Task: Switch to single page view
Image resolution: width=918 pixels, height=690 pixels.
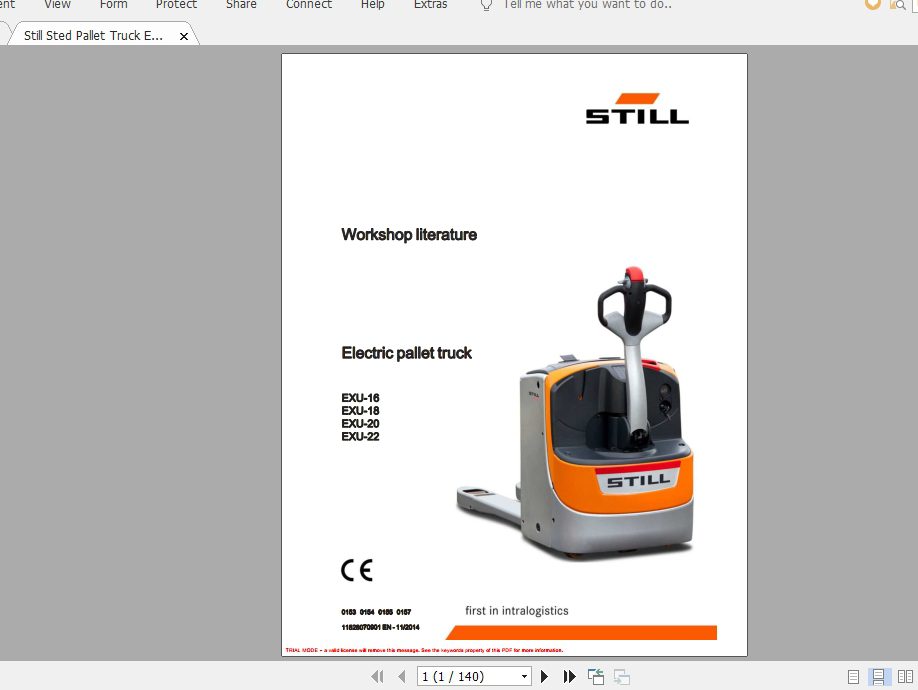Action: pyautogui.click(x=853, y=677)
